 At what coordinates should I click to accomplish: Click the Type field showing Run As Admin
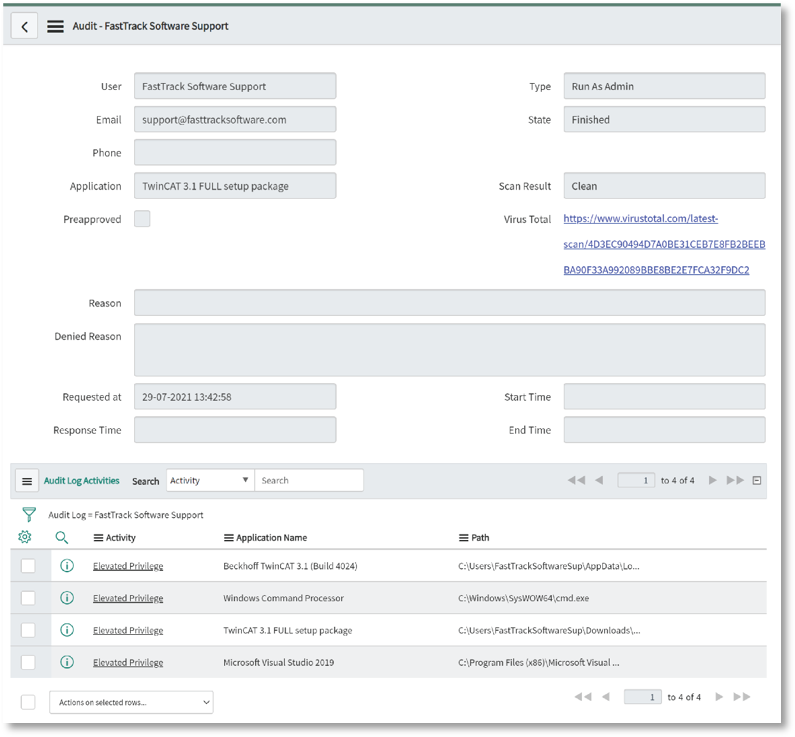(x=664, y=86)
